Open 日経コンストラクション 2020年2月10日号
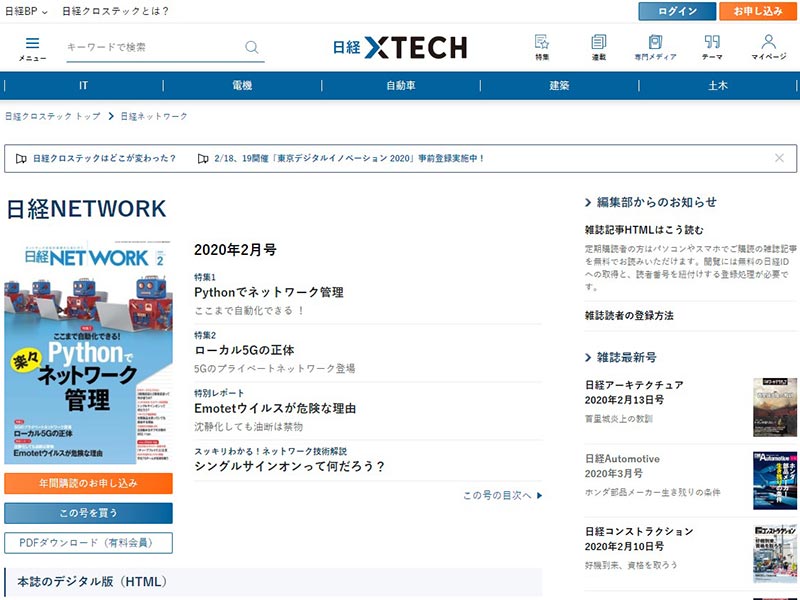 pos(639,539)
